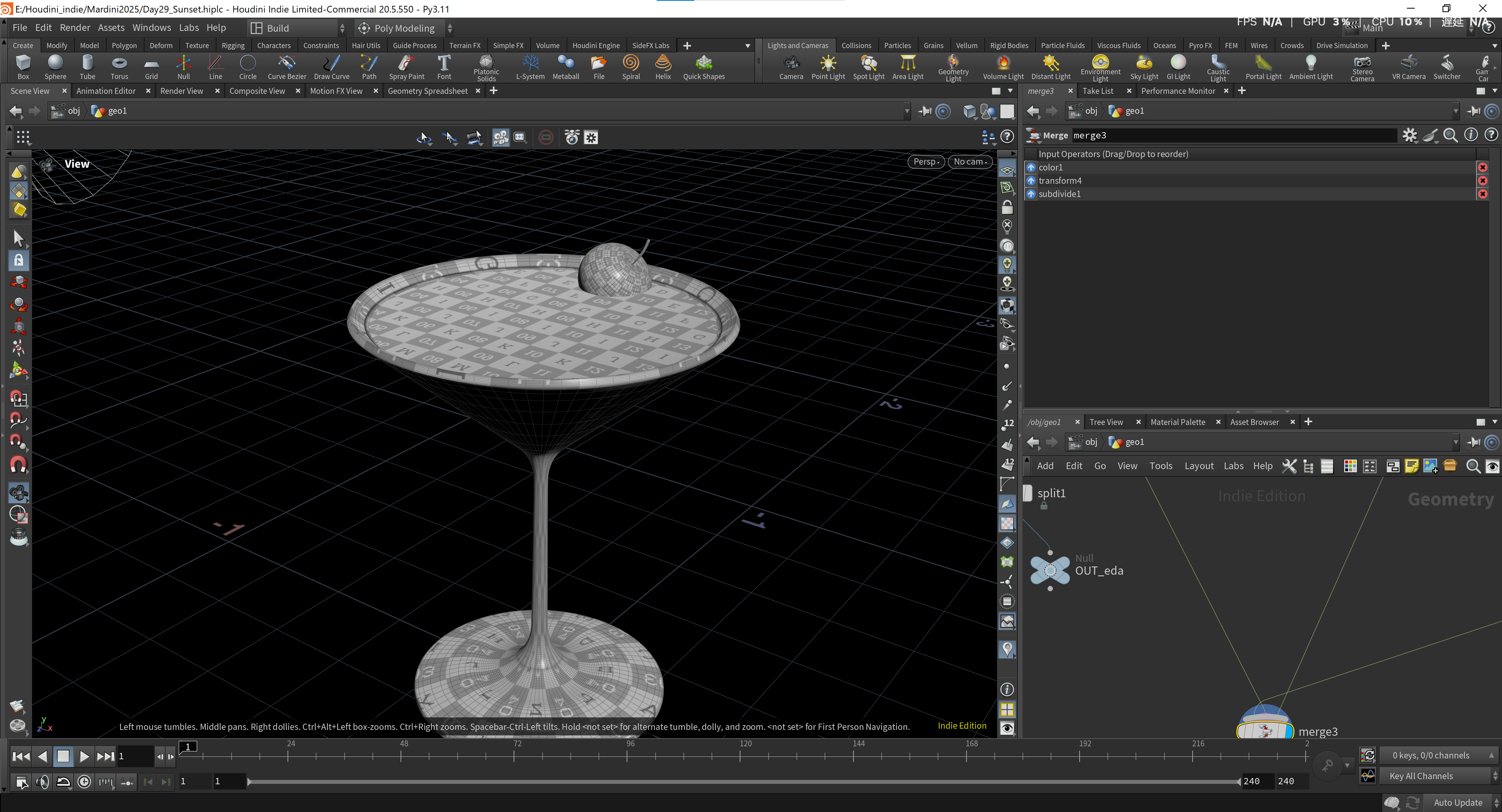1502x812 pixels.
Task: Switch to the Render View tab
Action: [181, 91]
